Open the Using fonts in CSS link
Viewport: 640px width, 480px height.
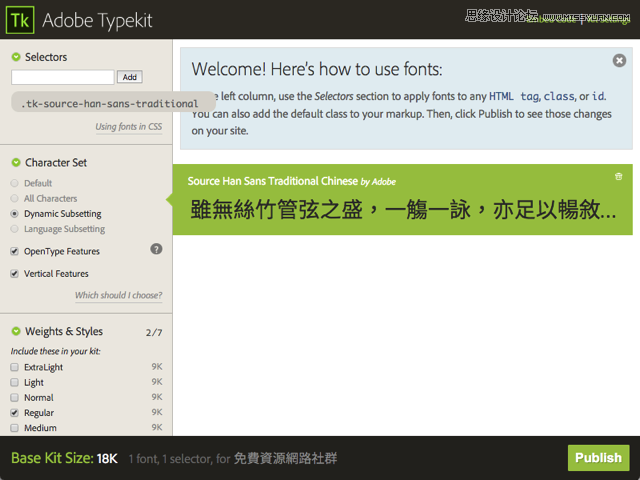pyautogui.click(x=129, y=127)
